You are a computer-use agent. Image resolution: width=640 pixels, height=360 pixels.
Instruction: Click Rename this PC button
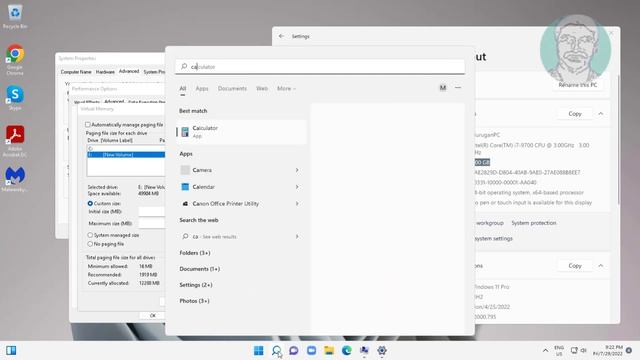[x=578, y=85]
